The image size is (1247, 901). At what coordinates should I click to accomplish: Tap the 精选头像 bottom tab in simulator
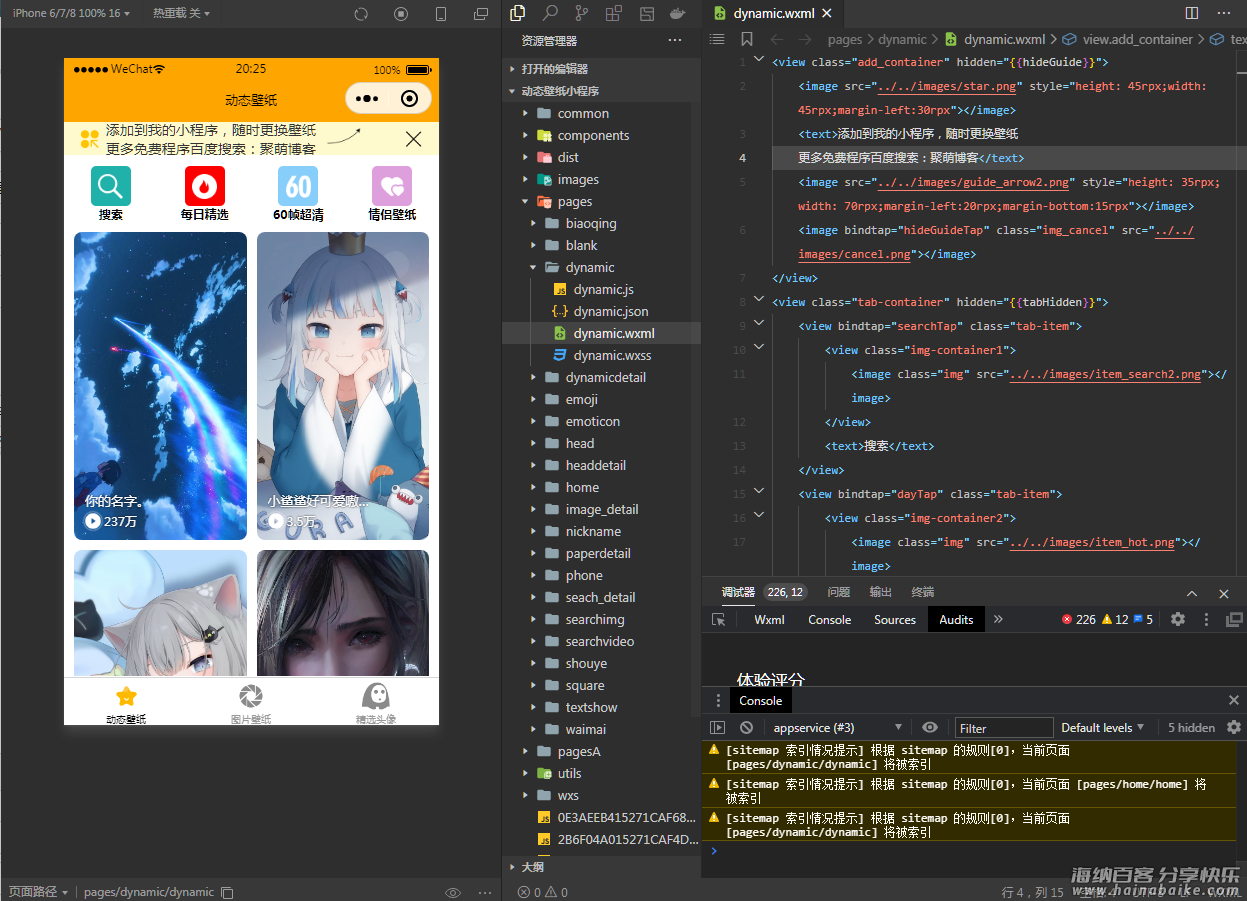coord(376,702)
